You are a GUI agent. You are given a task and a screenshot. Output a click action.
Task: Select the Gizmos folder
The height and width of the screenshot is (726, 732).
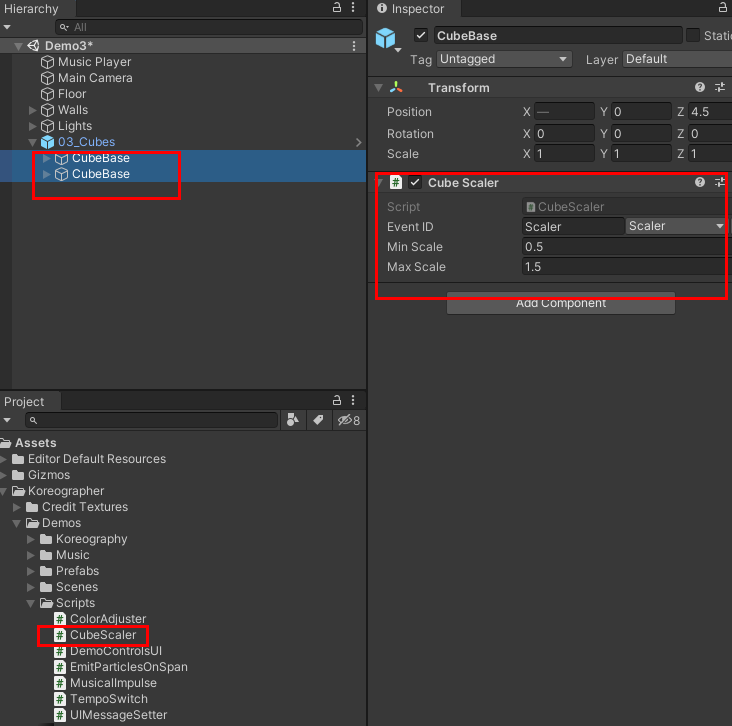coord(41,475)
